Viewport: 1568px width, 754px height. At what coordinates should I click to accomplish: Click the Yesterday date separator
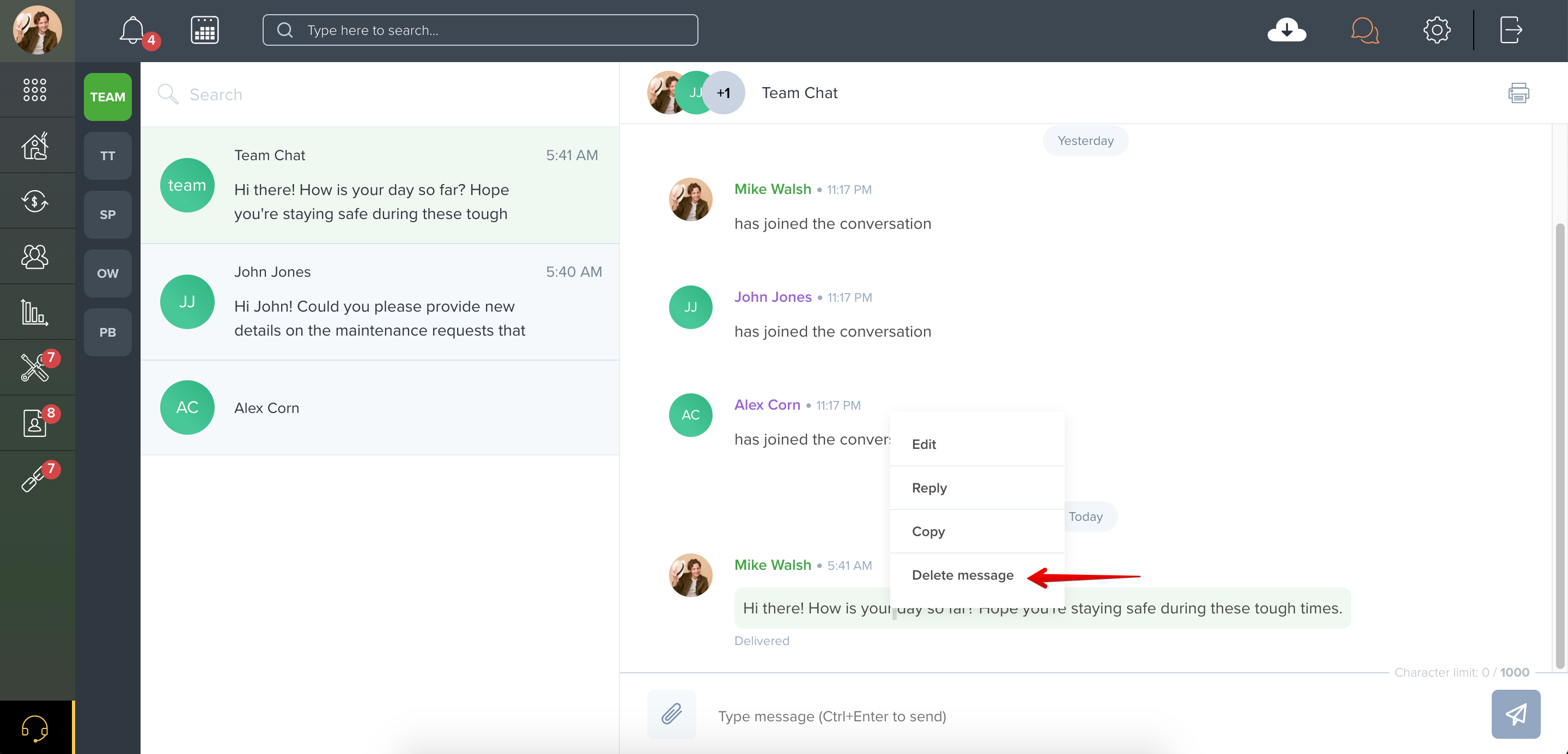click(1085, 141)
